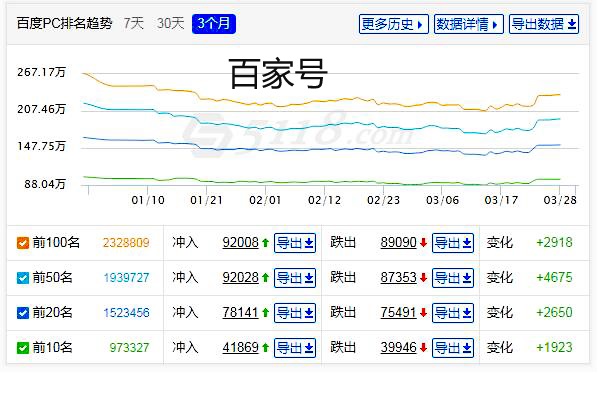Open the 87353 跌出 link

398,278
